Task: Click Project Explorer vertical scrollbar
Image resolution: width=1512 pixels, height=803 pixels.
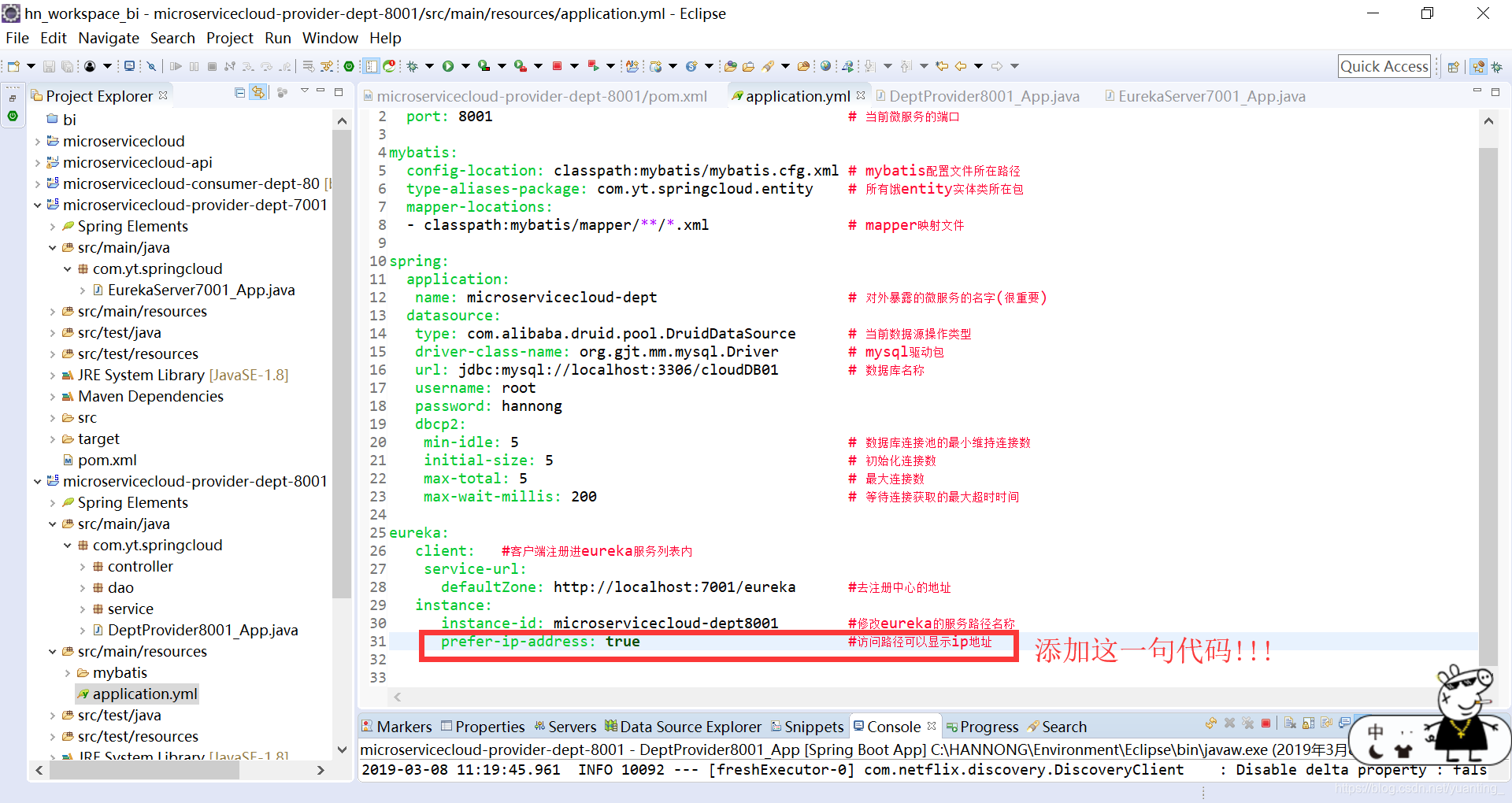Action: 342,362
